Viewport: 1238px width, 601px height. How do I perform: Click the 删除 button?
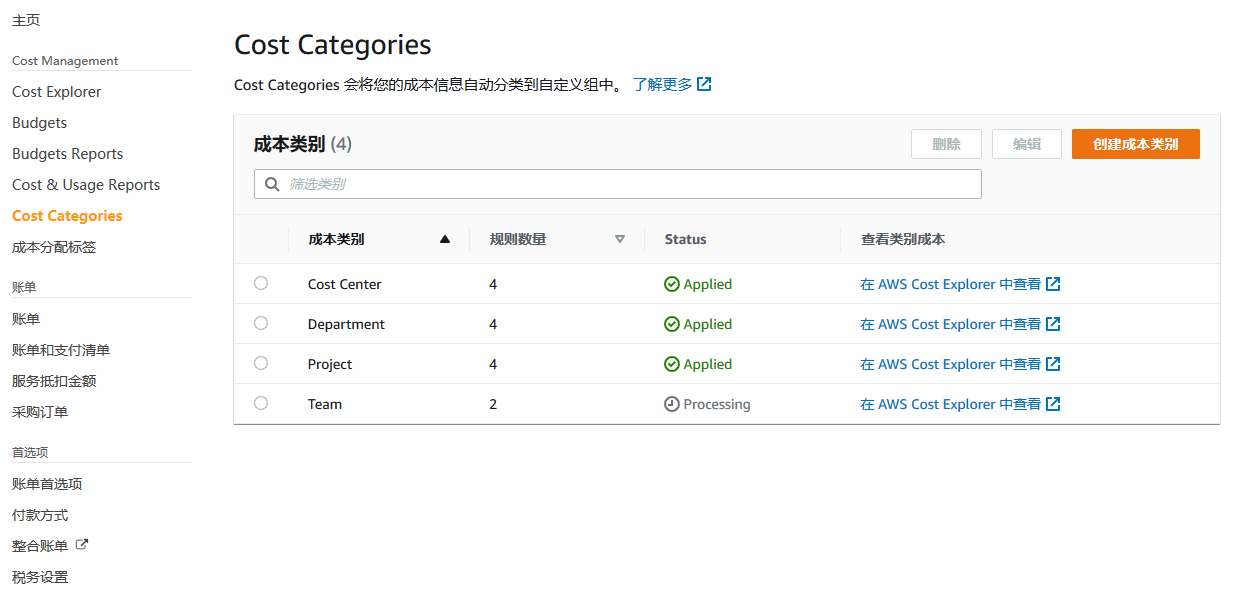pos(946,144)
